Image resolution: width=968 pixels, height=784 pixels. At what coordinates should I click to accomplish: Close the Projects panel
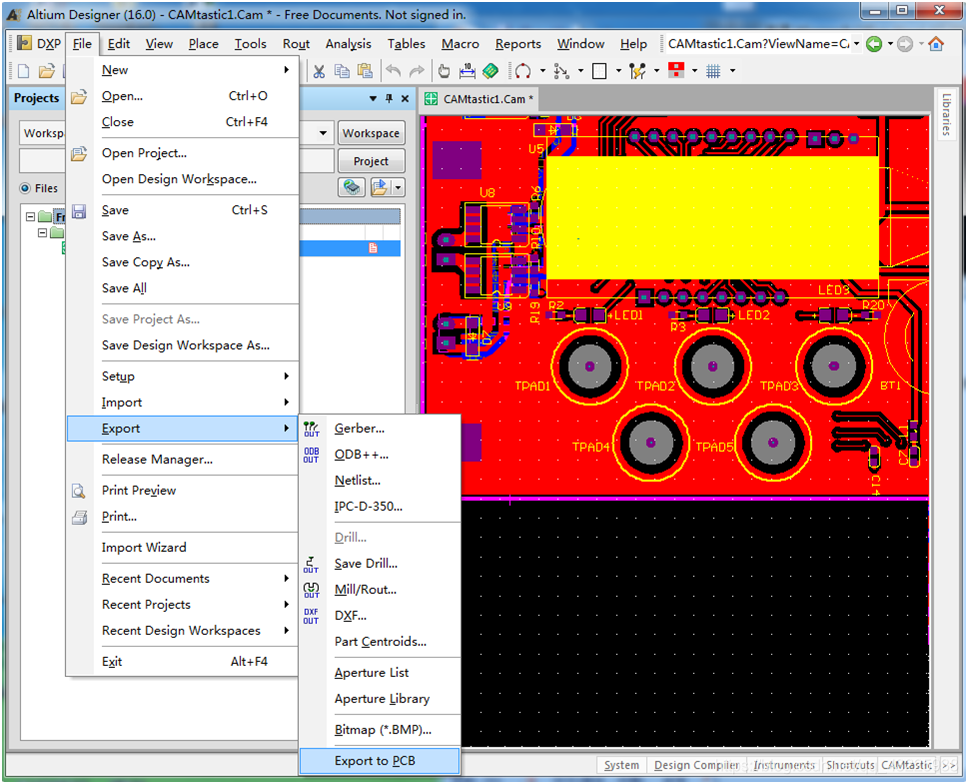click(405, 98)
